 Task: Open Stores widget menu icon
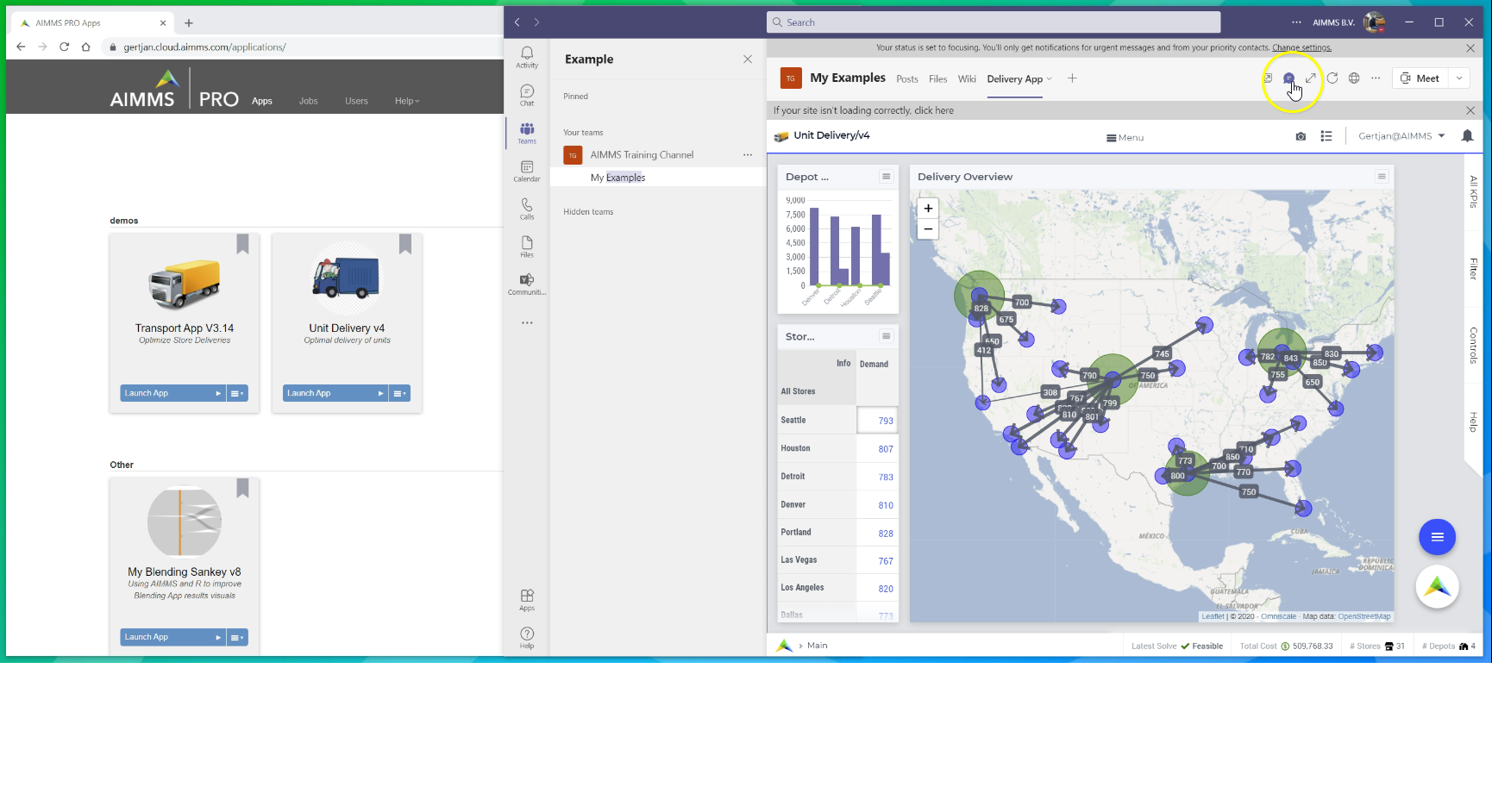coord(886,336)
